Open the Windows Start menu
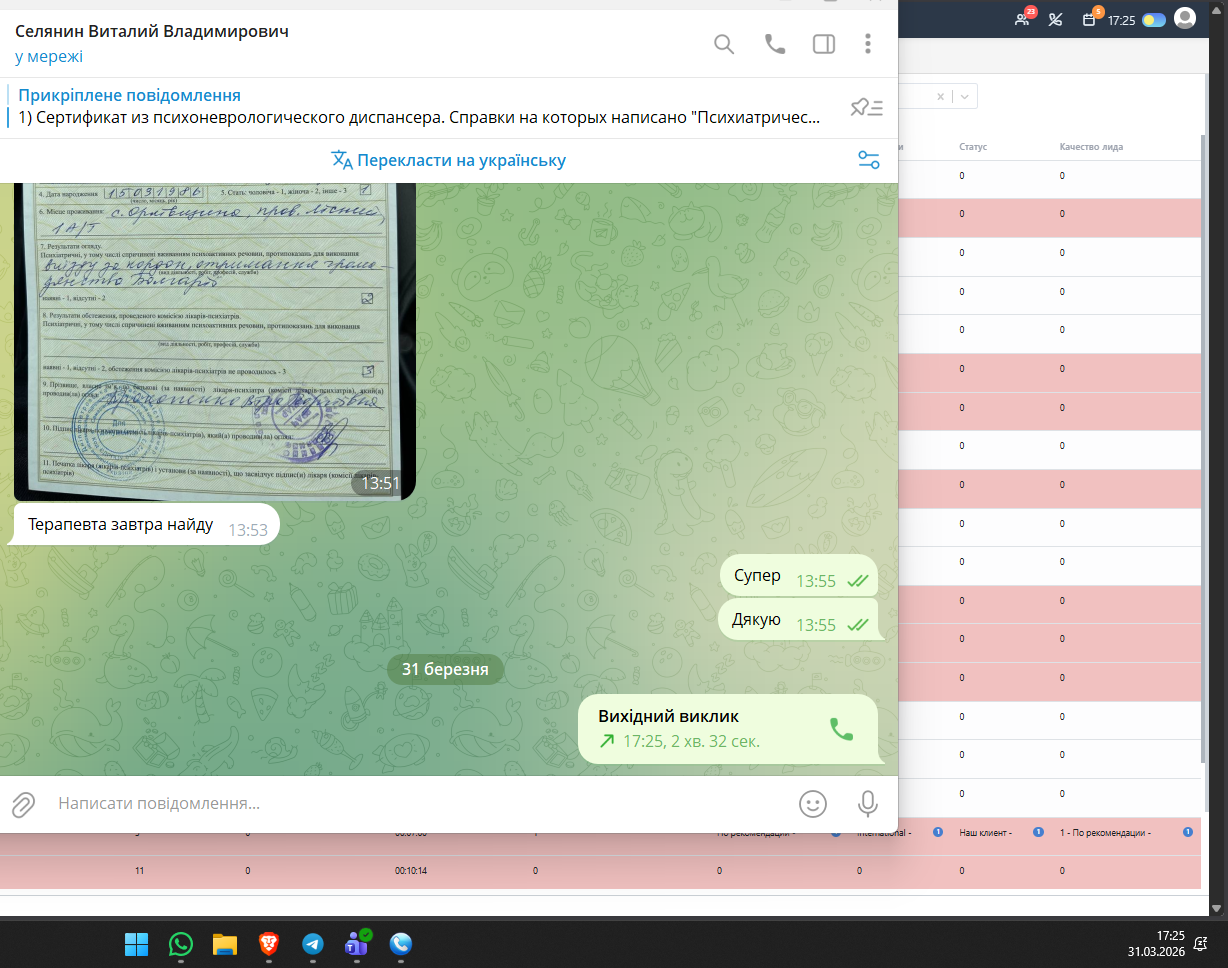This screenshot has height=968, width=1228. (136, 944)
